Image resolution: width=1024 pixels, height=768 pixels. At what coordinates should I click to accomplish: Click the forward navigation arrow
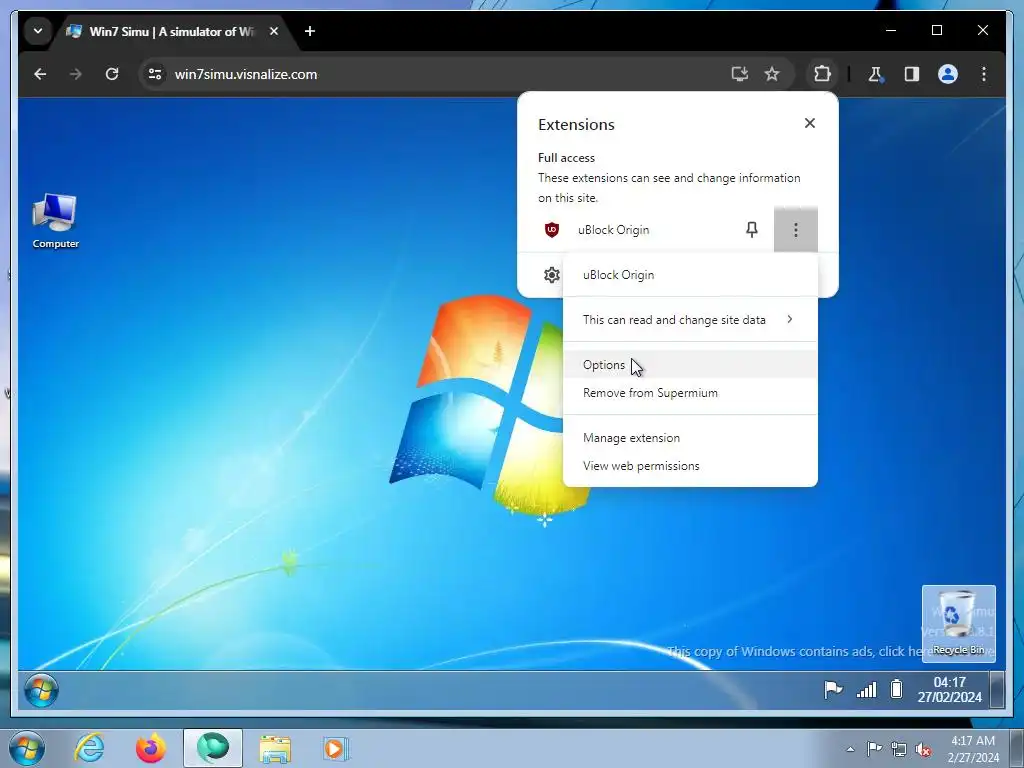[76, 74]
